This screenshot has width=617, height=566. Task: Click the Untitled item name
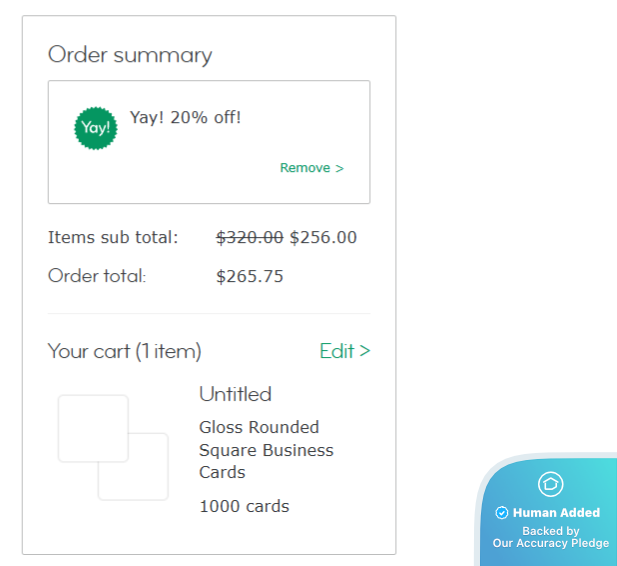(235, 394)
